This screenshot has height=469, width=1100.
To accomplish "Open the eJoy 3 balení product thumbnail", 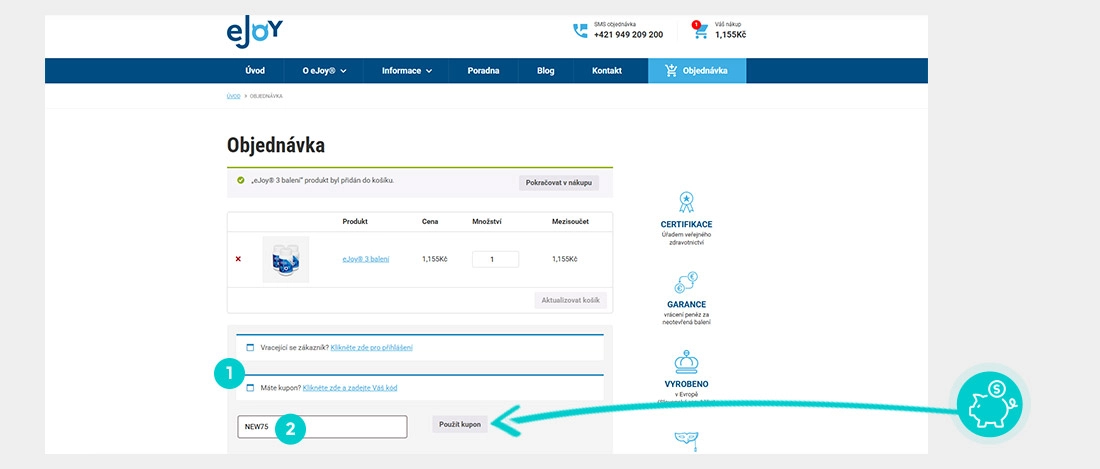I will point(286,259).
